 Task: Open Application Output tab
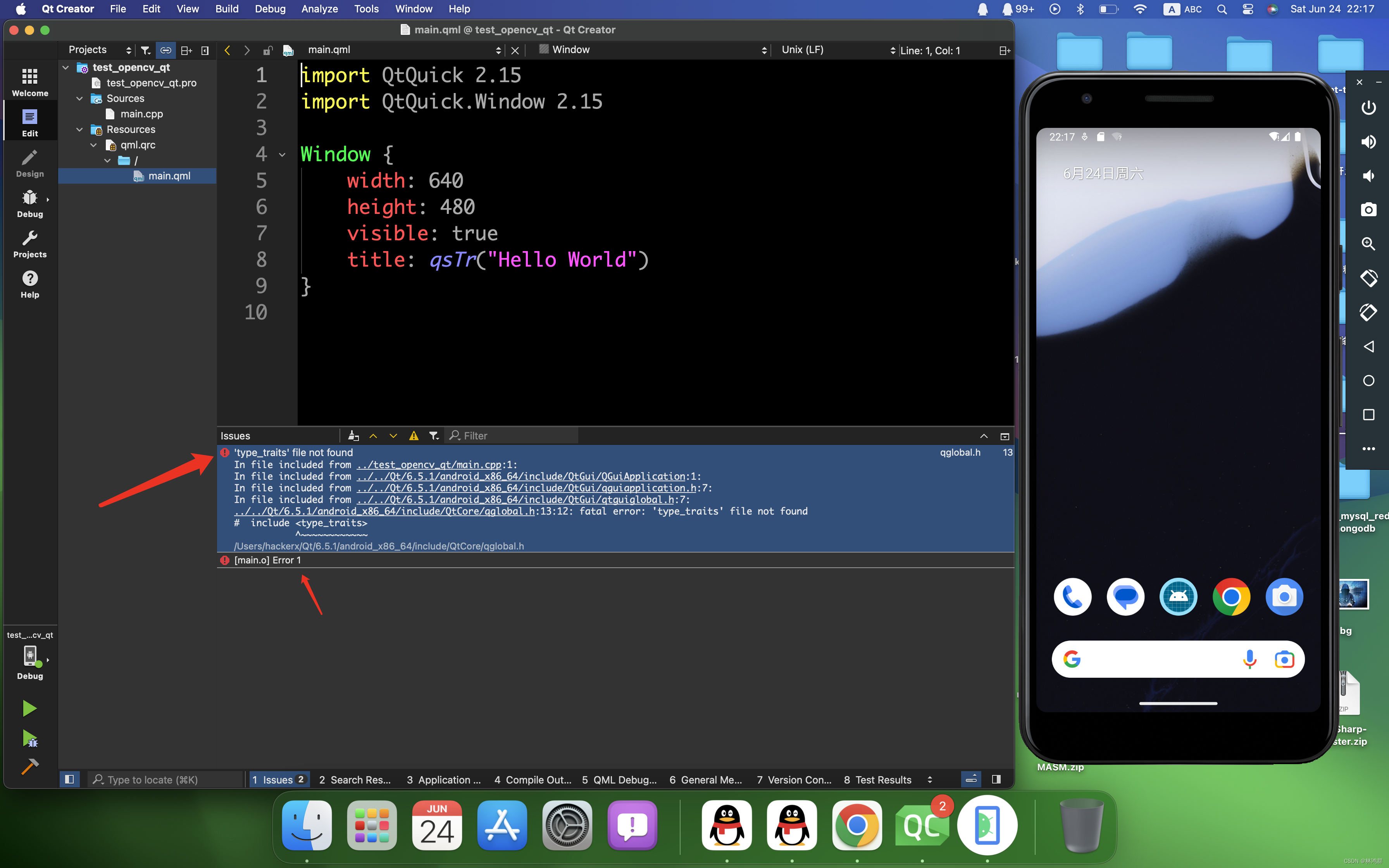[444, 780]
